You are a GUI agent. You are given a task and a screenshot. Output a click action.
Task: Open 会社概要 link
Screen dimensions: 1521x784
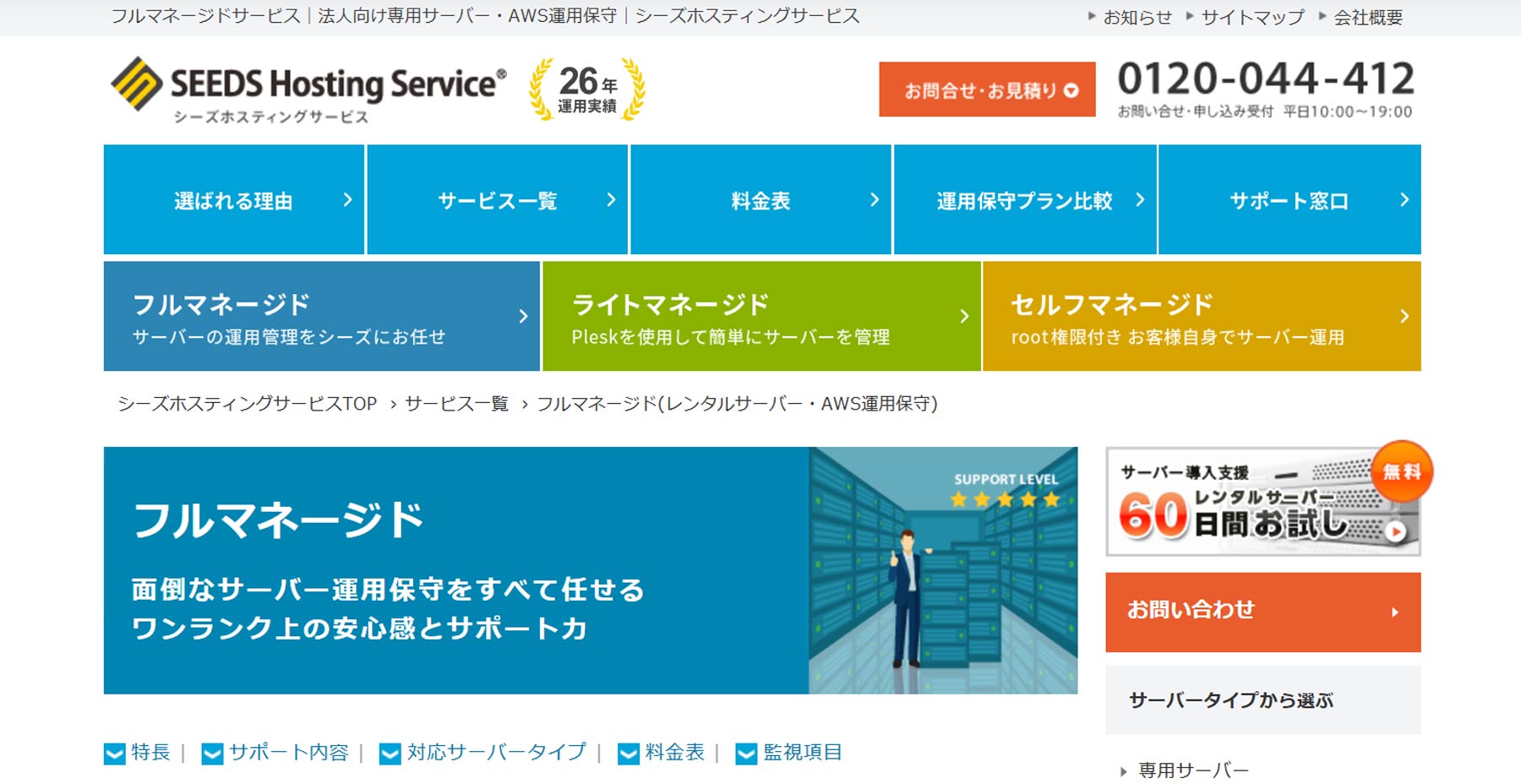point(1368,17)
